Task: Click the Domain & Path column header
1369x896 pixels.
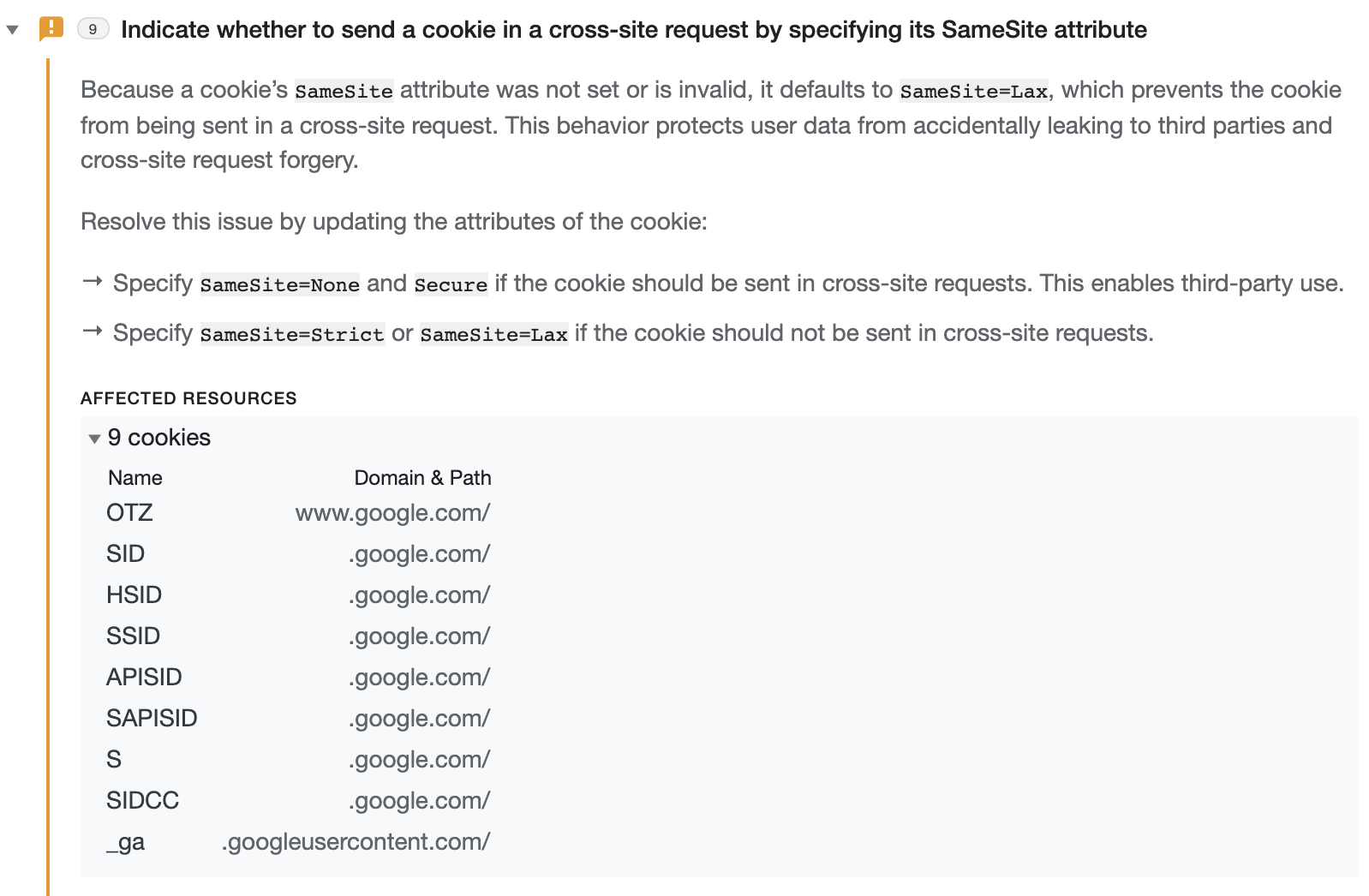Action: [x=423, y=477]
